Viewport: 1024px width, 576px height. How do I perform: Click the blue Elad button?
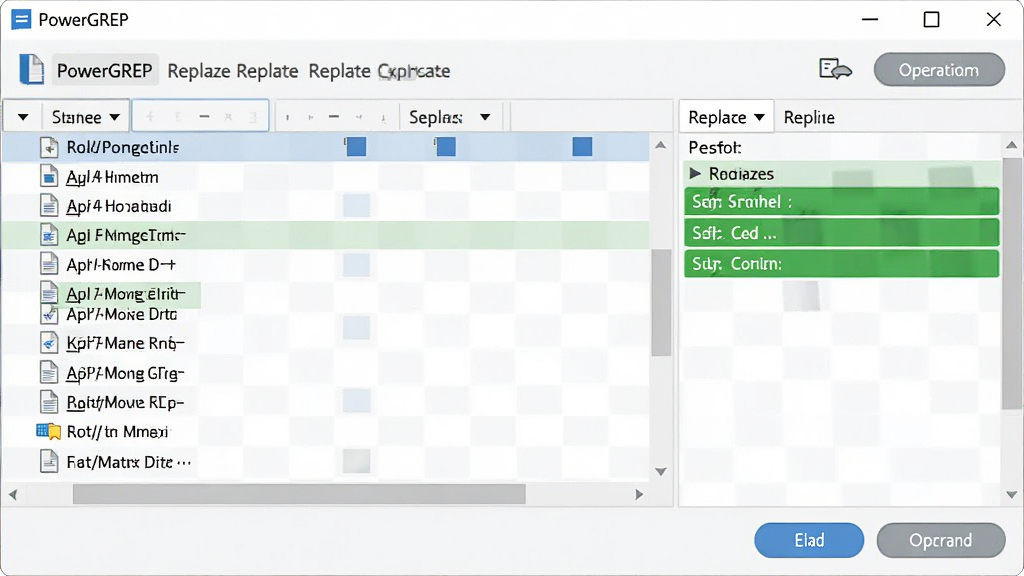point(809,540)
